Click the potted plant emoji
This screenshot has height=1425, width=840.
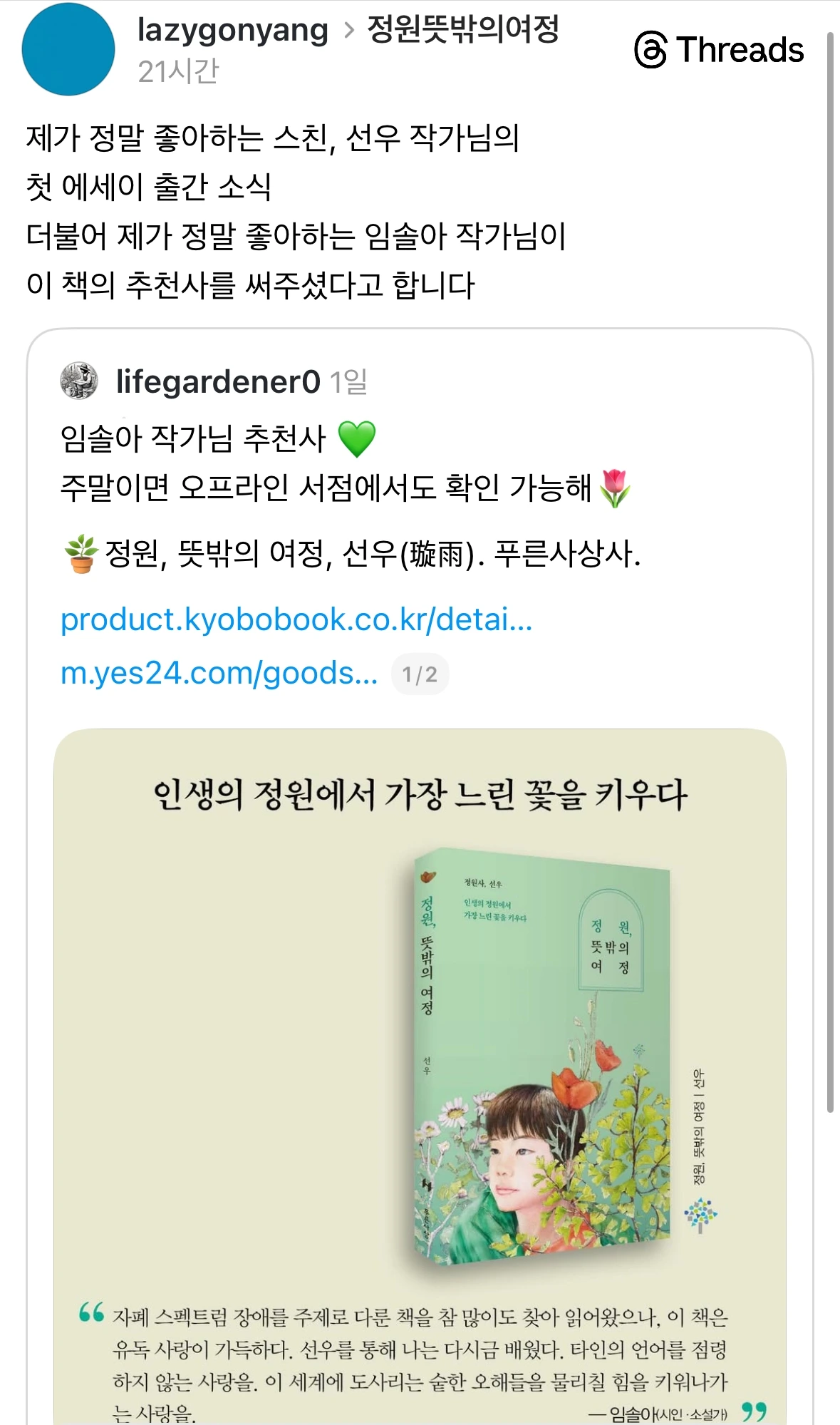(81, 553)
